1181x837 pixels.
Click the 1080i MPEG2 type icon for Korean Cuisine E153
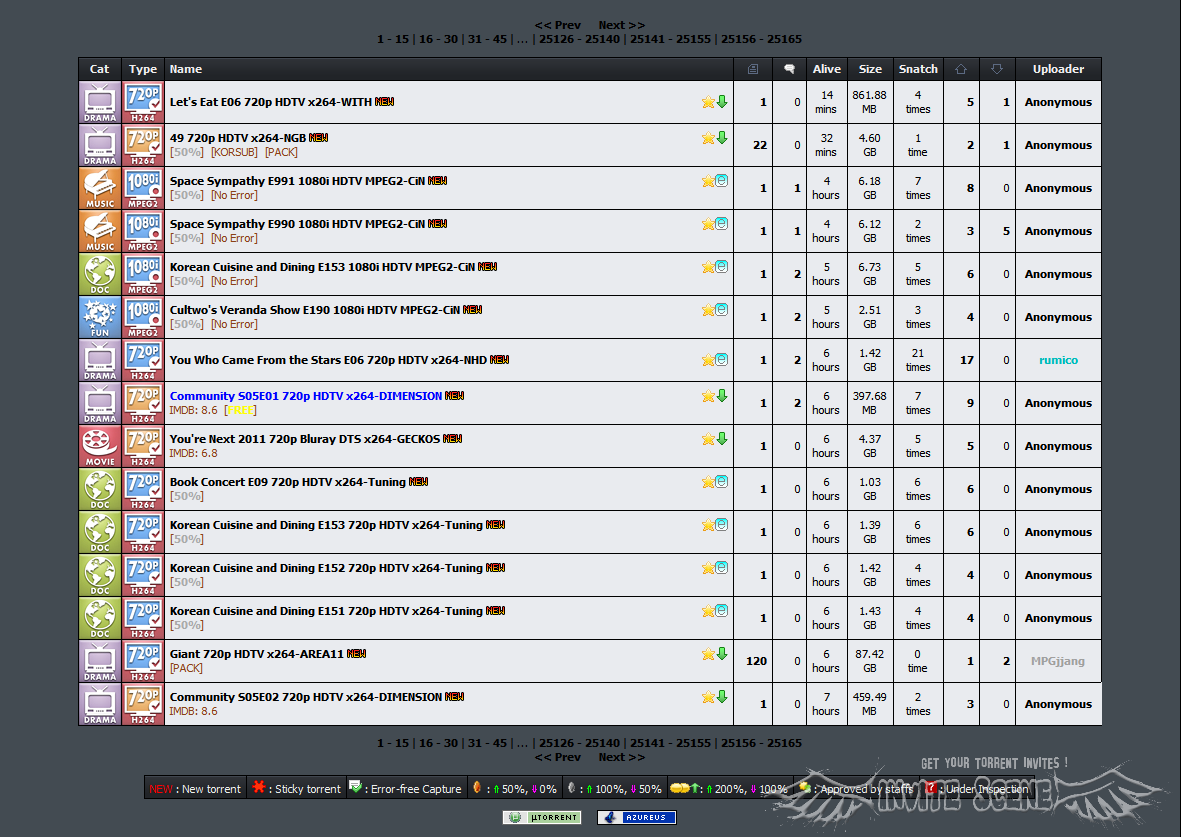tap(143, 274)
